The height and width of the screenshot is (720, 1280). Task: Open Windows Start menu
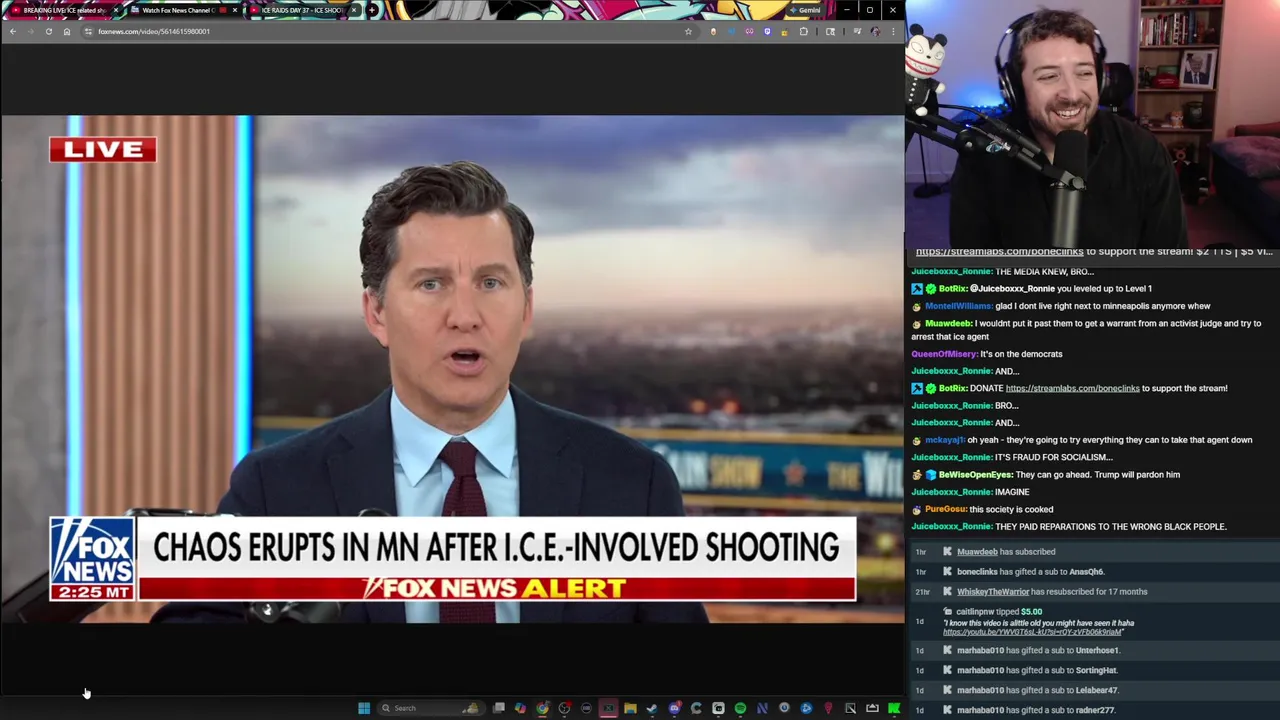pyautogui.click(x=364, y=708)
